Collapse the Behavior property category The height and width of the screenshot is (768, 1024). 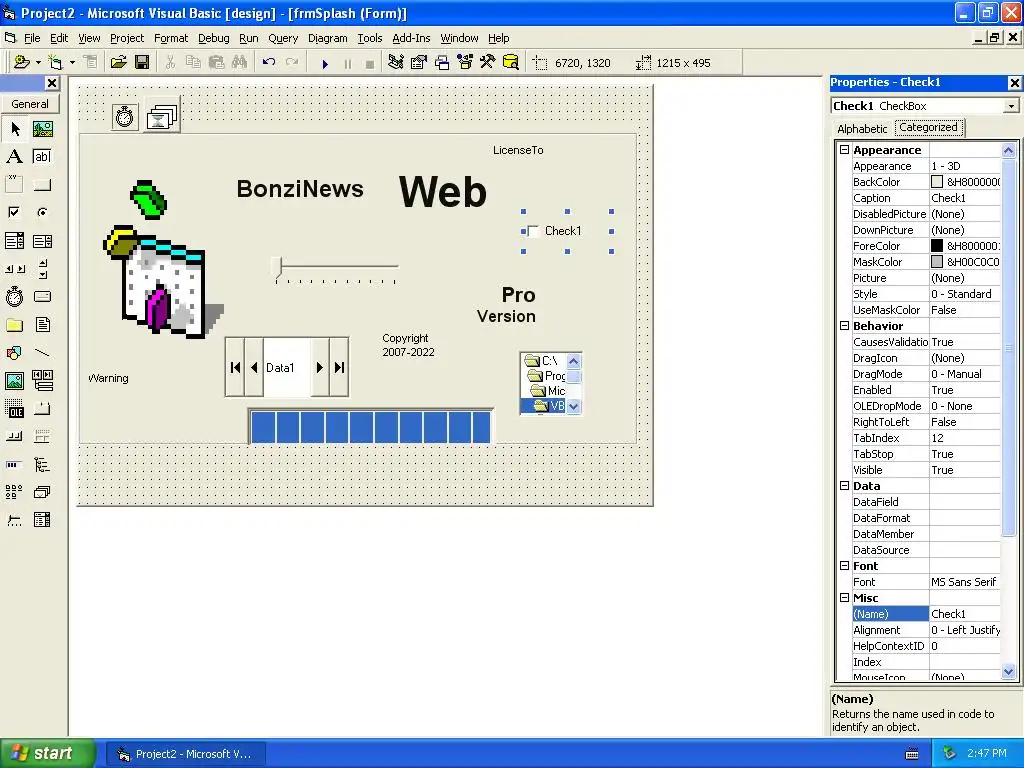(x=844, y=325)
